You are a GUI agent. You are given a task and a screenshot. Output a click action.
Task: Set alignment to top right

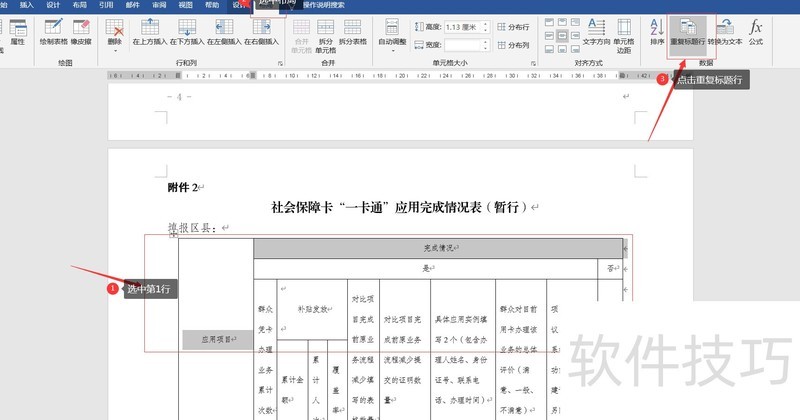(x=575, y=22)
